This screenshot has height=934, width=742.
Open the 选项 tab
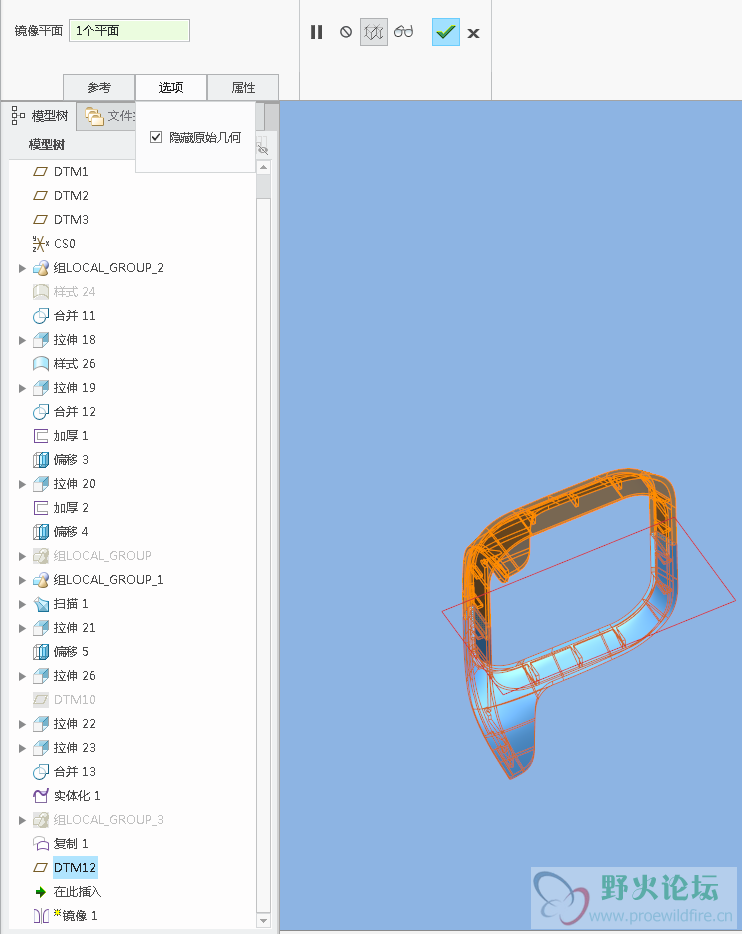(x=171, y=88)
